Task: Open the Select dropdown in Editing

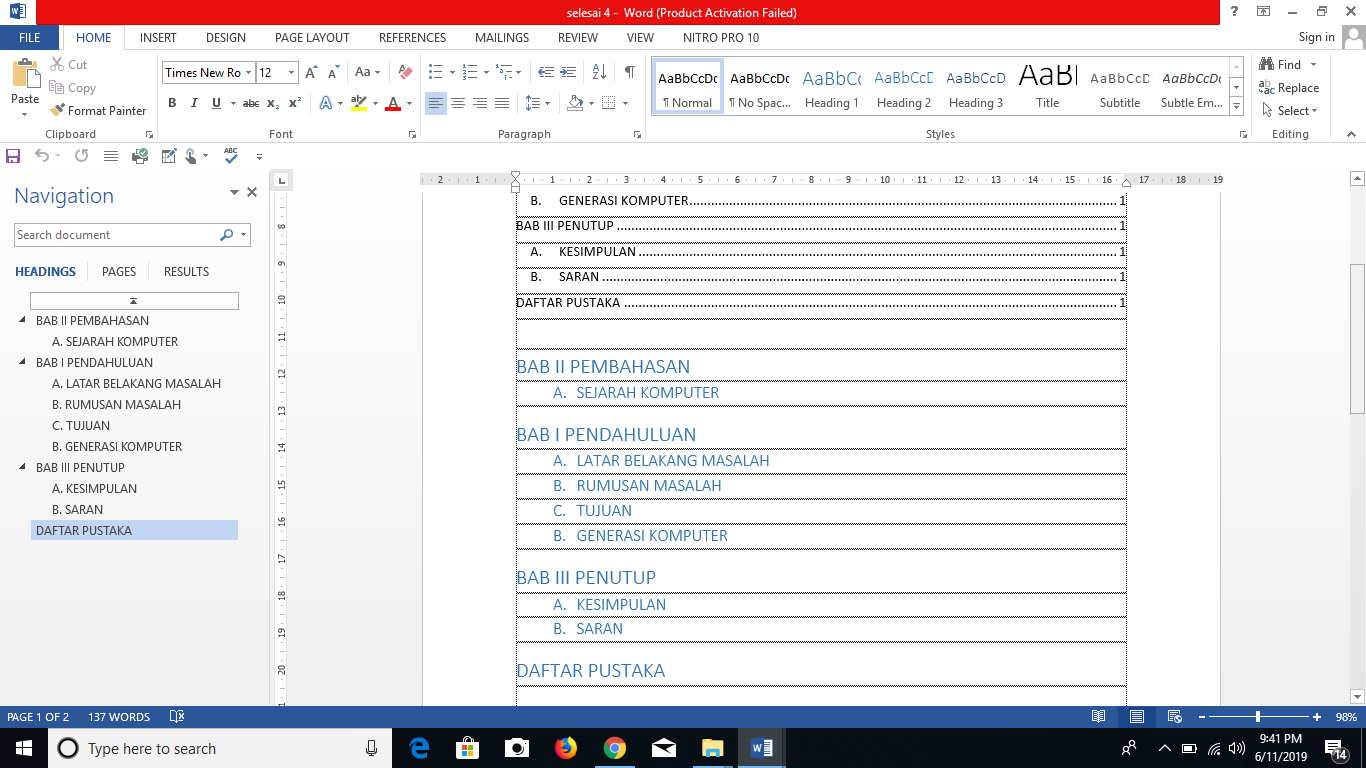Action: pyautogui.click(x=1290, y=111)
